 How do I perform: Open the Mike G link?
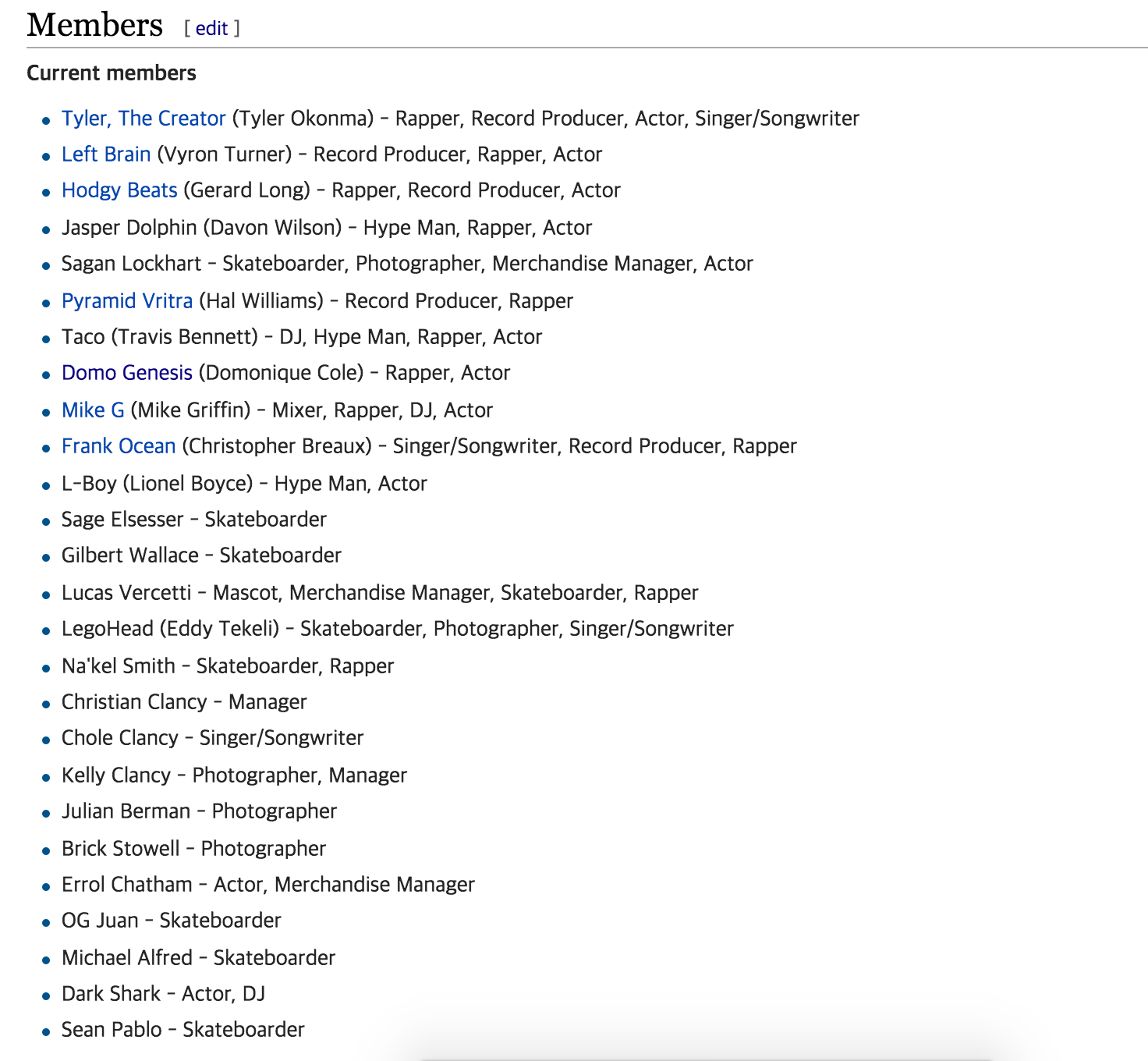pos(93,410)
